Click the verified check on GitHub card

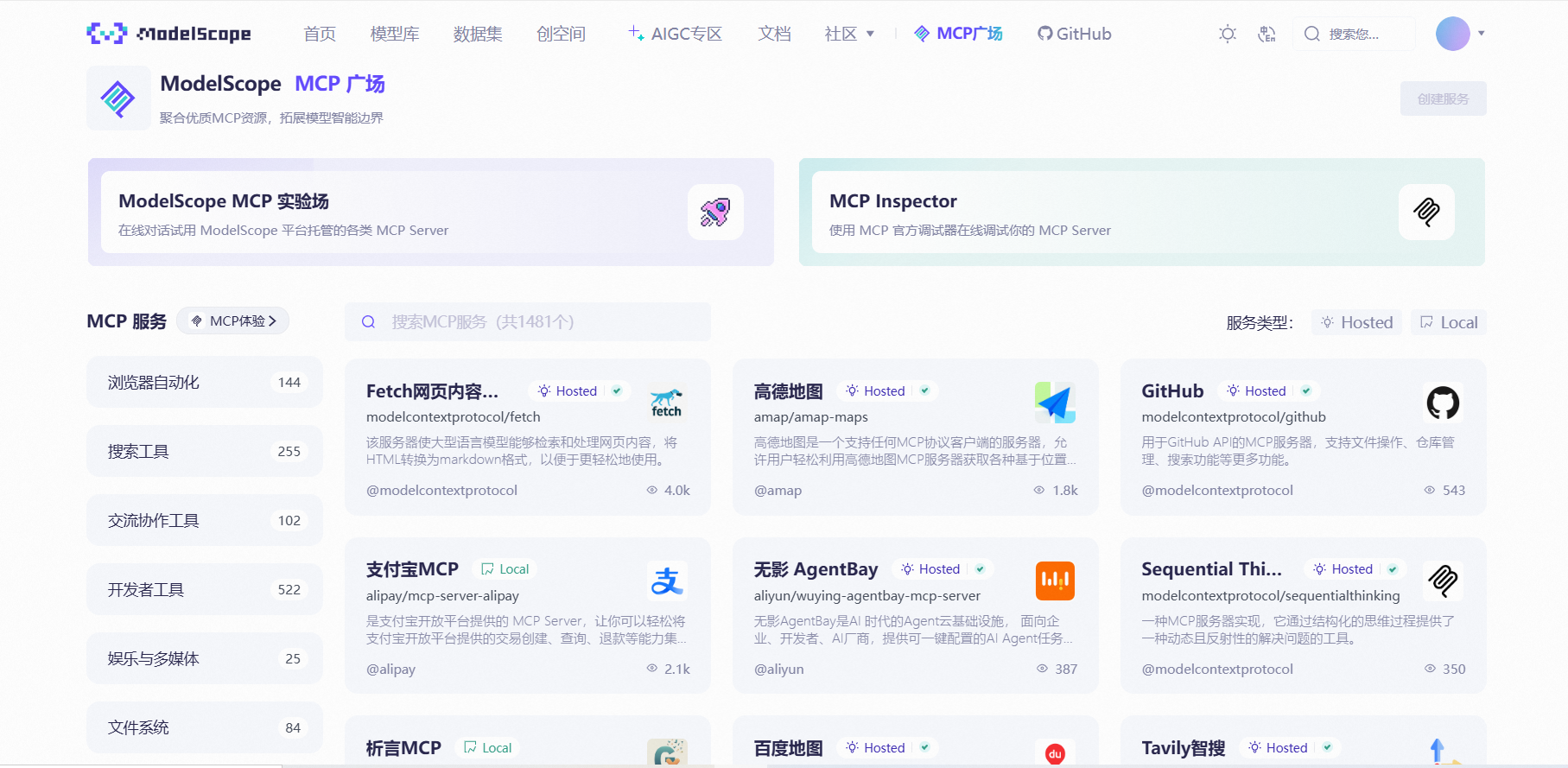(1306, 391)
